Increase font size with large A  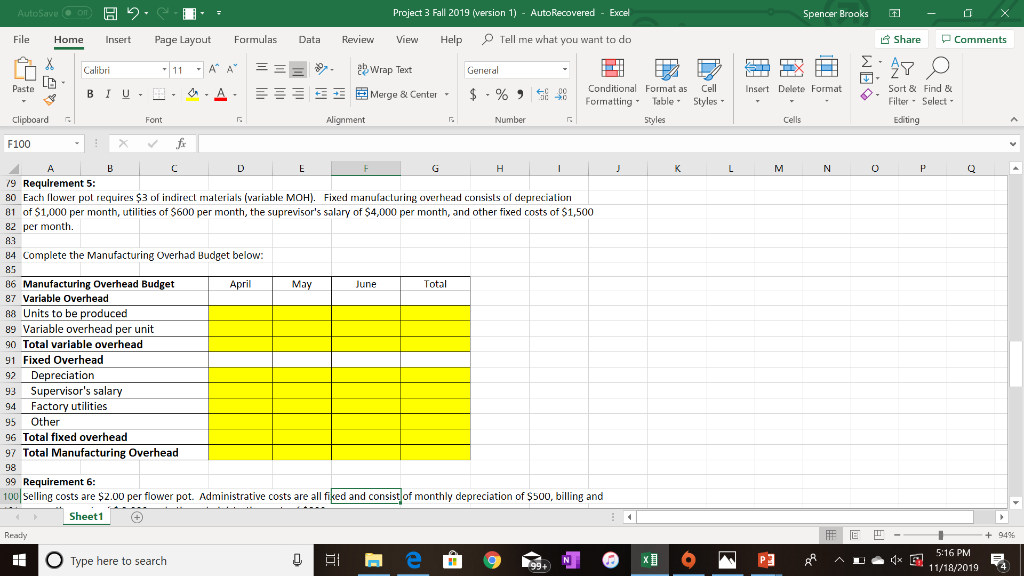coord(214,69)
